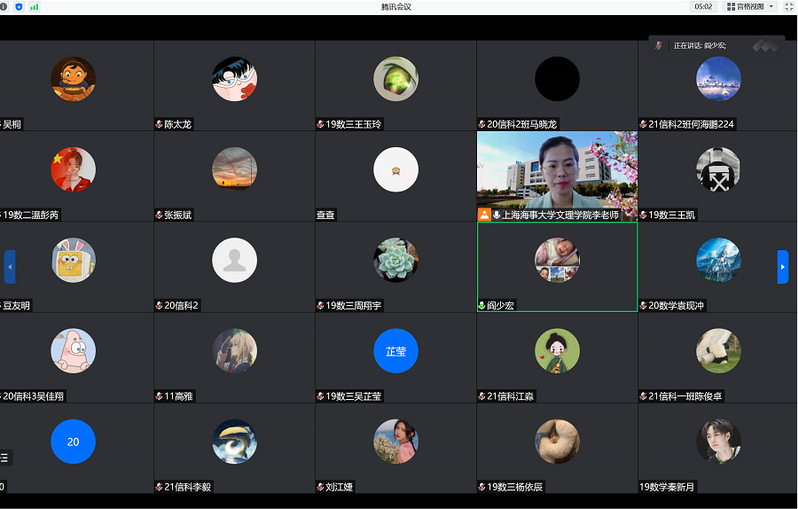
Task: Select the live video of 上海海事大学文理学院李老师
Action: click(x=557, y=176)
